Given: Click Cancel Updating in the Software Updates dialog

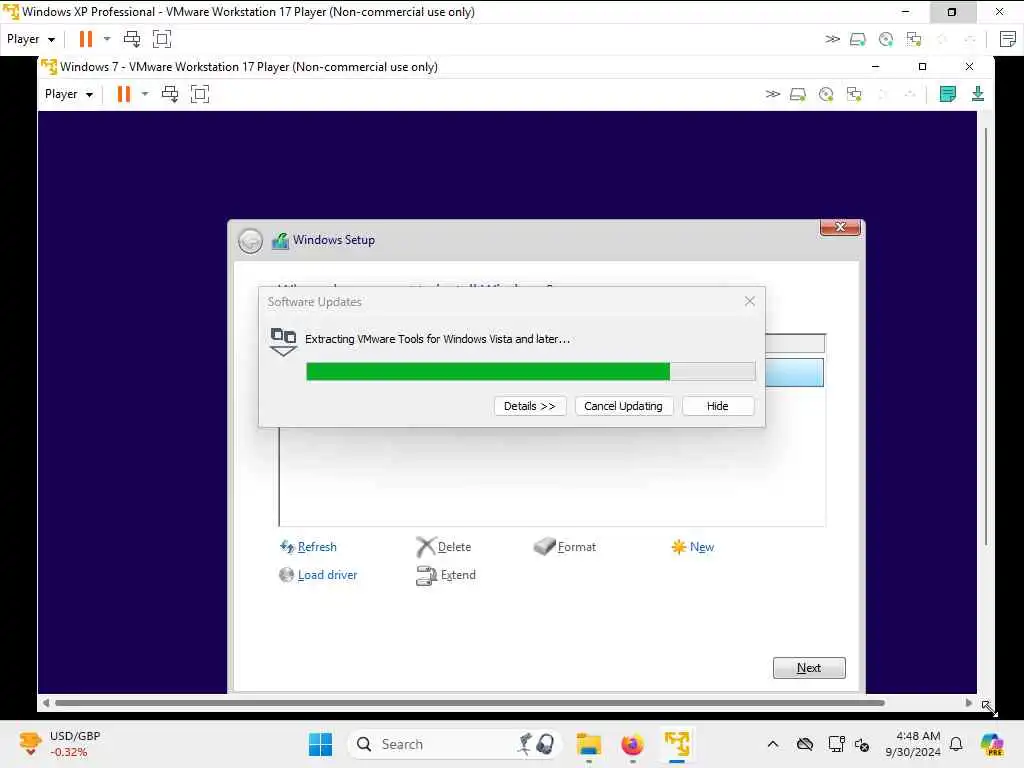Looking at the screenshot, I should click(x=623, y=406).
